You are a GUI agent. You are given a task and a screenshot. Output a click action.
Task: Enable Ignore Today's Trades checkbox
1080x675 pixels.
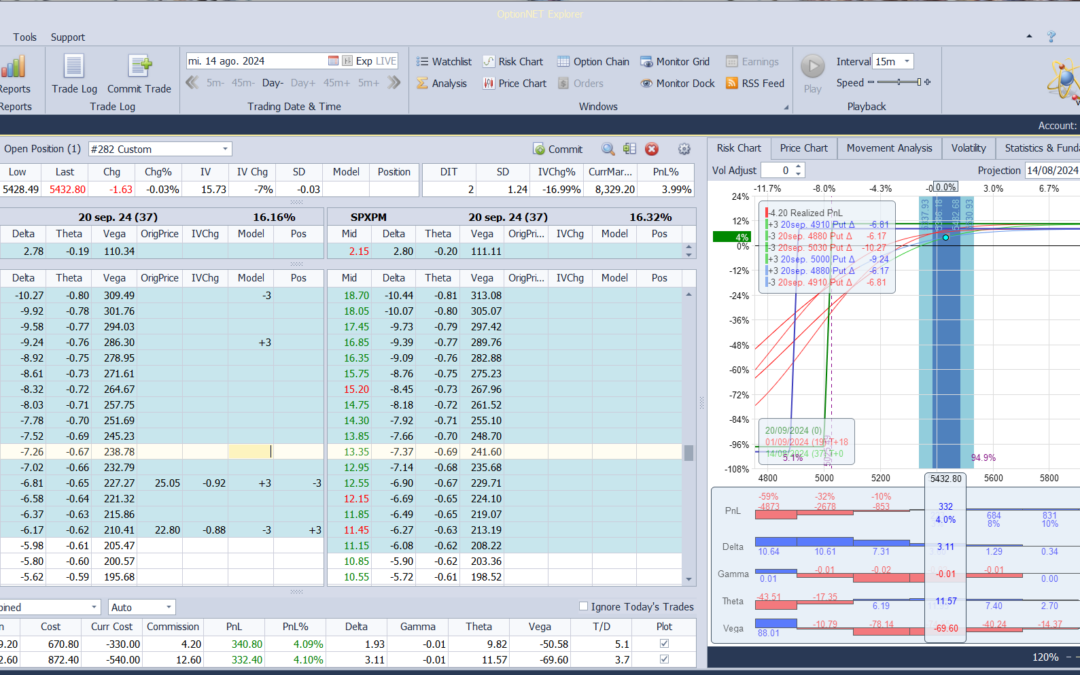tap(584, 607)
